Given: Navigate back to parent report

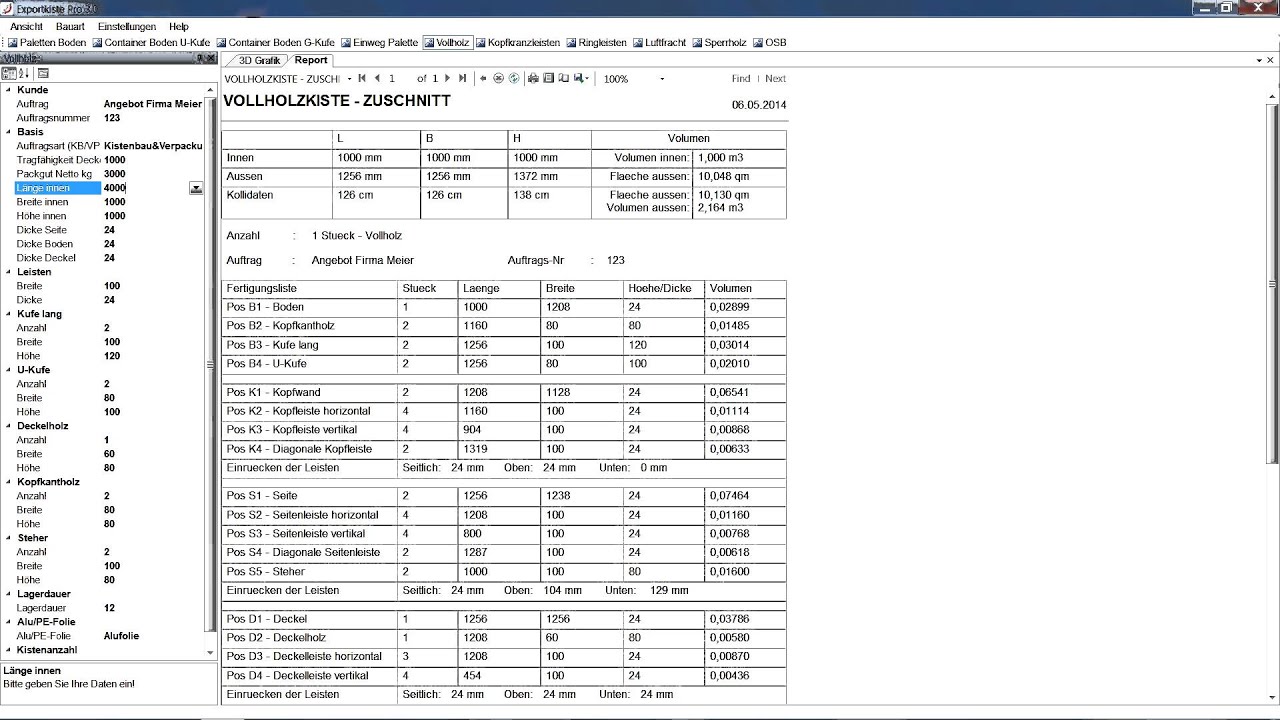Looking at the screenshot, I should 484,78.
